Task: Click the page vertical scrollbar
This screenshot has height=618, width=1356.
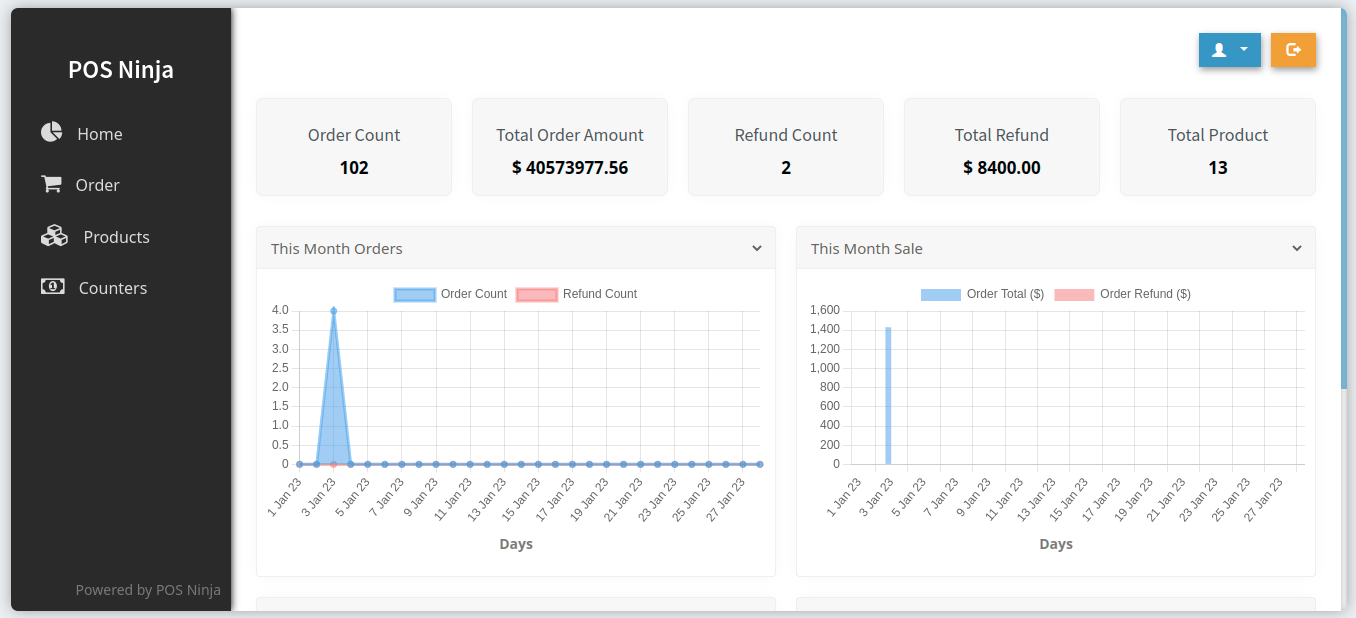Action: [1344, 200]
